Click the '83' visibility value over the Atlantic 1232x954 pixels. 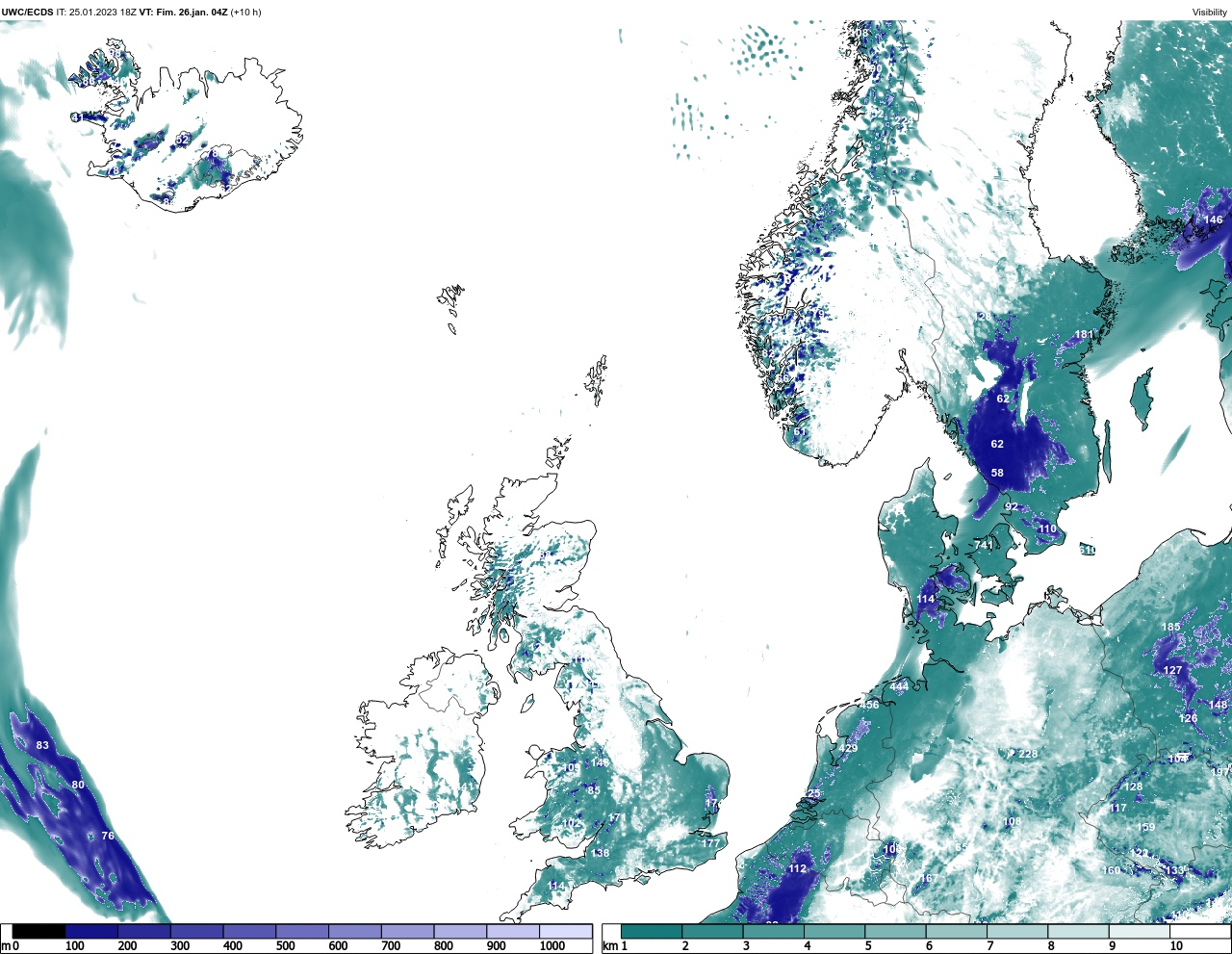pos(42,746)
